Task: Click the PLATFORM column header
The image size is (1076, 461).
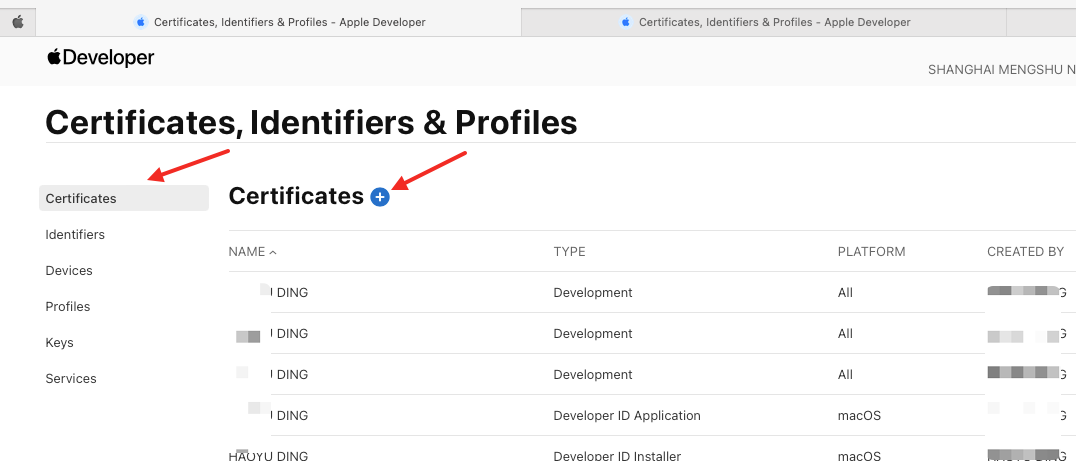Action: click(x=871, y=252)
